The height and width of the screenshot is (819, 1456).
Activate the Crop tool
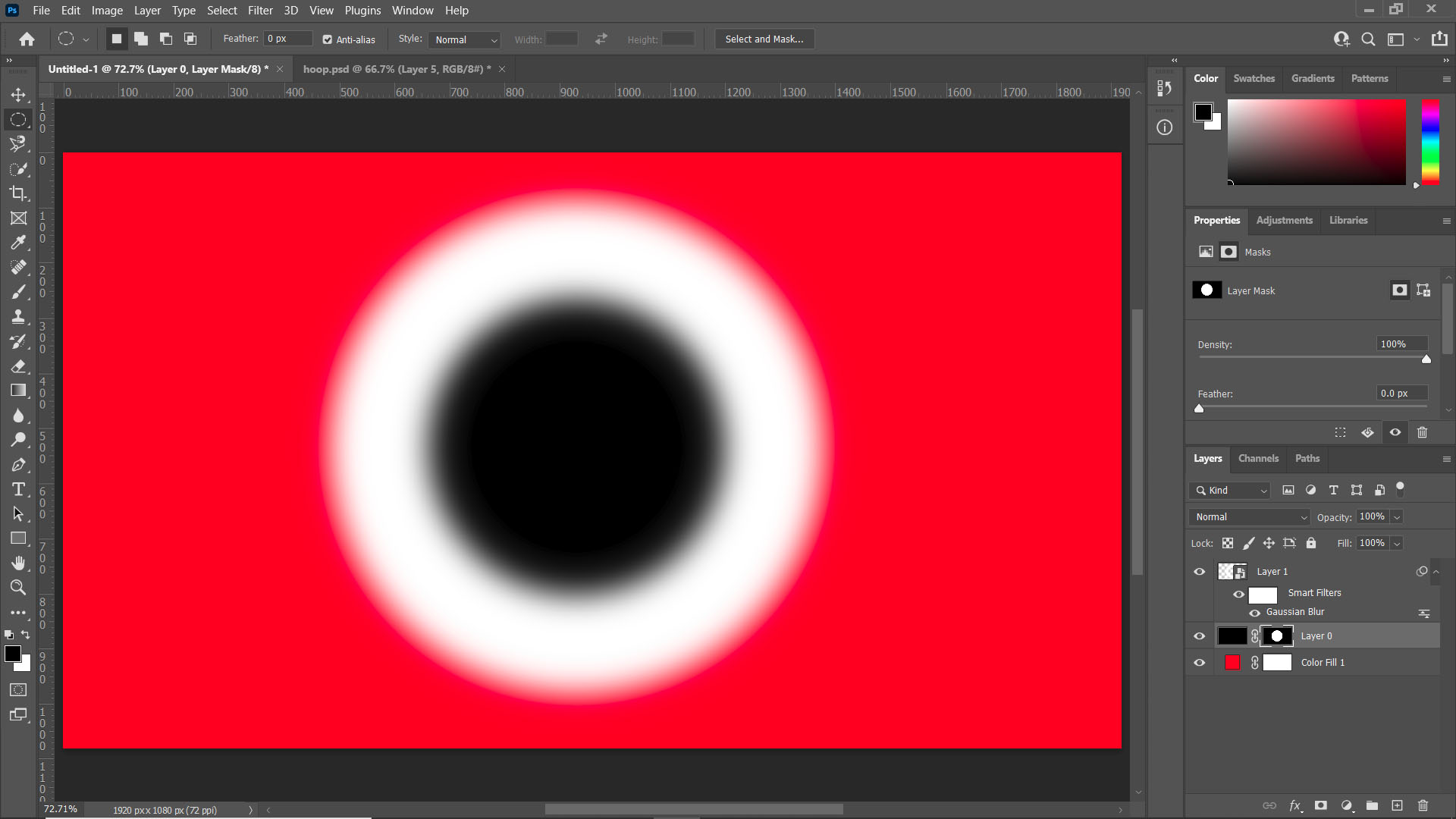pyautogui.click(x=18, y=193)
